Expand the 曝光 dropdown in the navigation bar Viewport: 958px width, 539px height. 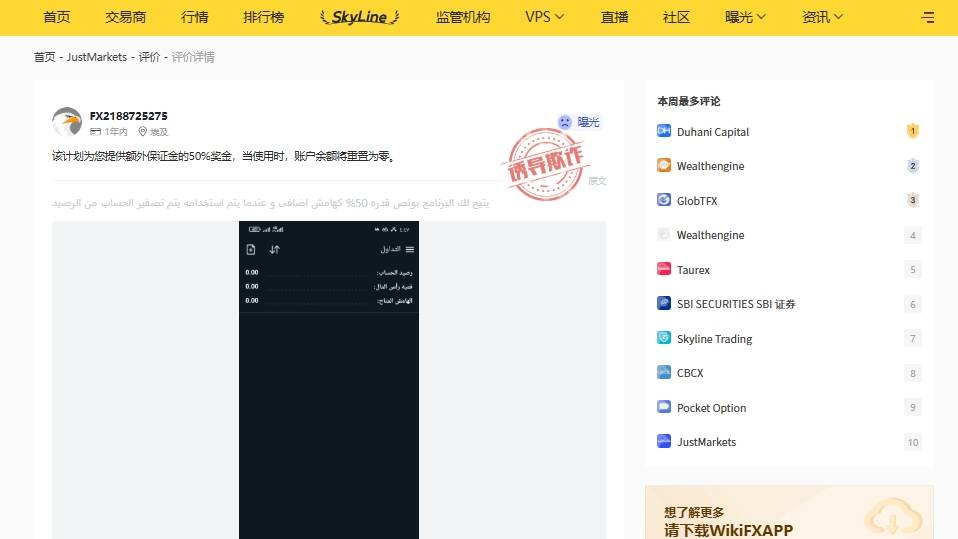(x=745, y=17)
